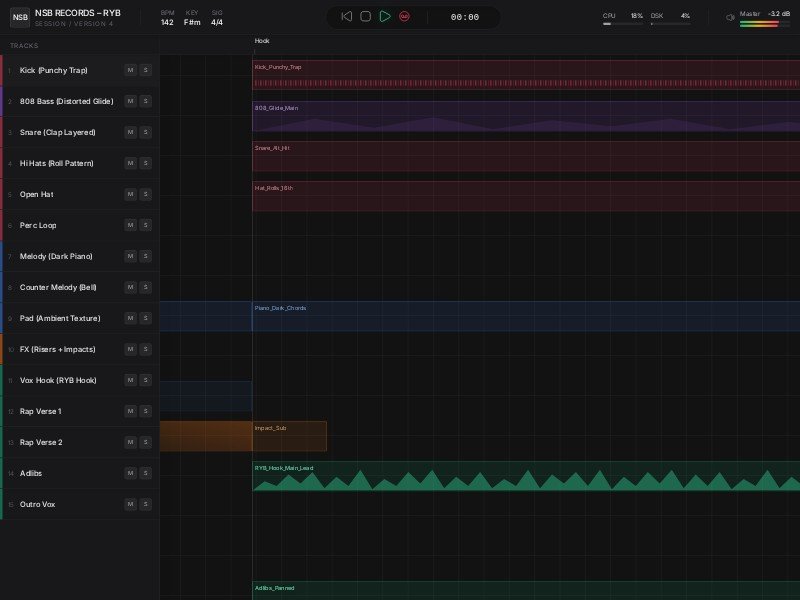Click the Master level meter

759,23
